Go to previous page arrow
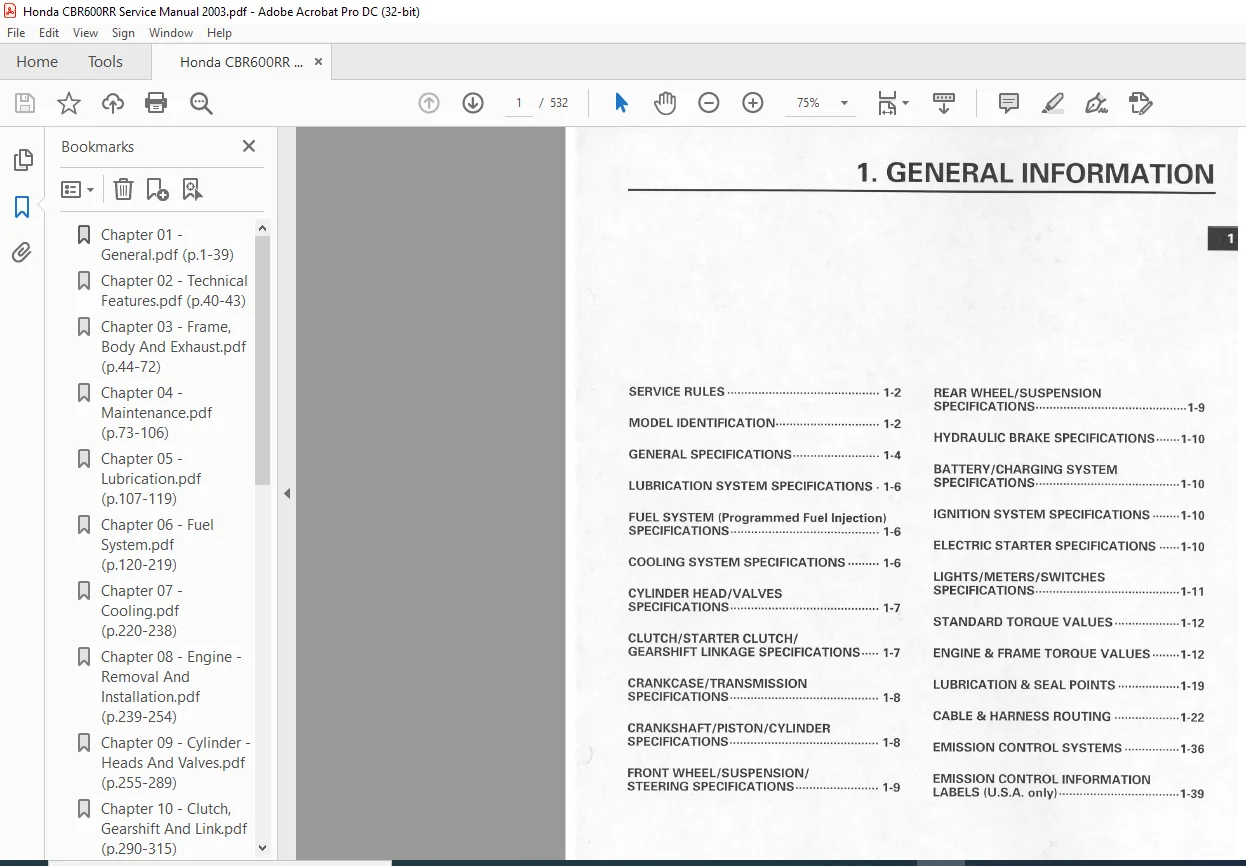Image resolution: width=1246 pixels, height=866 pixels. (x=429, y=103)
